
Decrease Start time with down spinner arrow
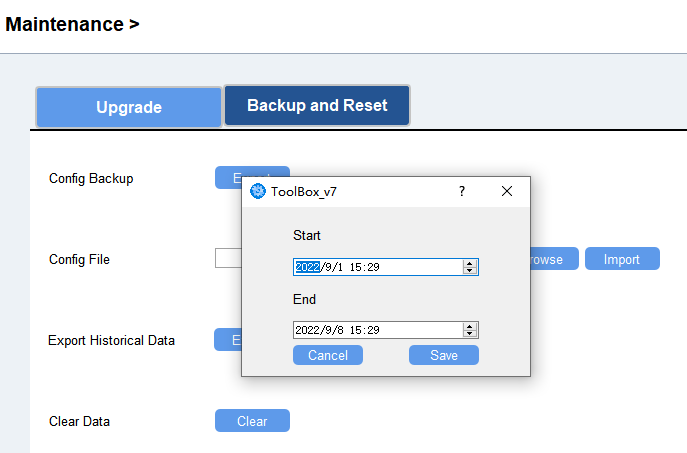pos(469,271)
